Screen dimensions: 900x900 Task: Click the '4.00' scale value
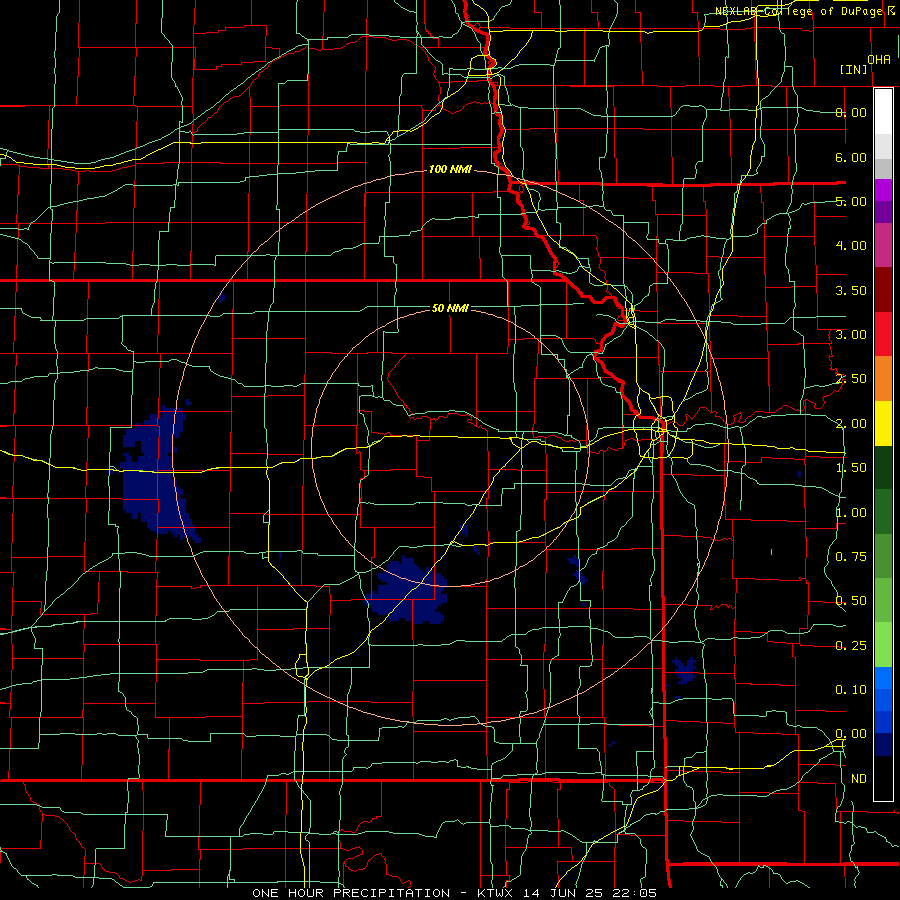click(x=851, y=246)
